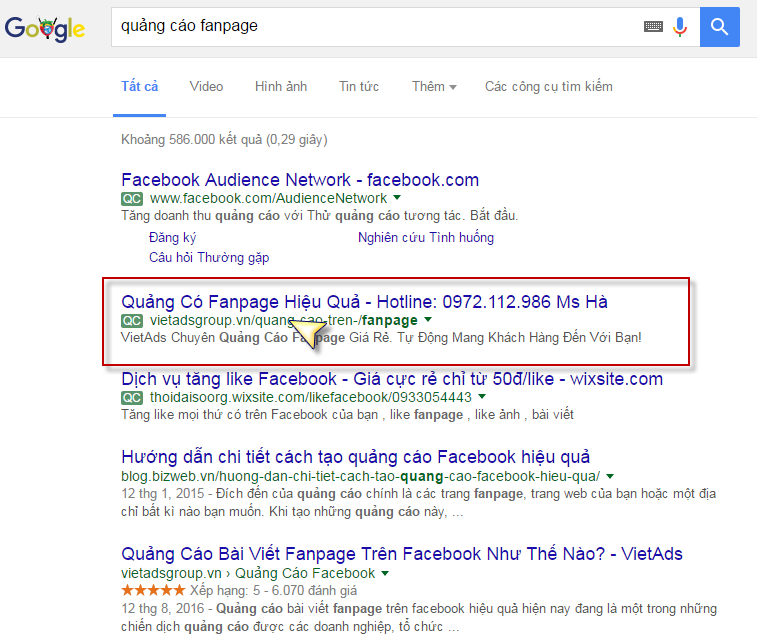Click the blog.bizweb.vn green URL
The height and width of the screenshot is (641, 757).
(361, 476)
